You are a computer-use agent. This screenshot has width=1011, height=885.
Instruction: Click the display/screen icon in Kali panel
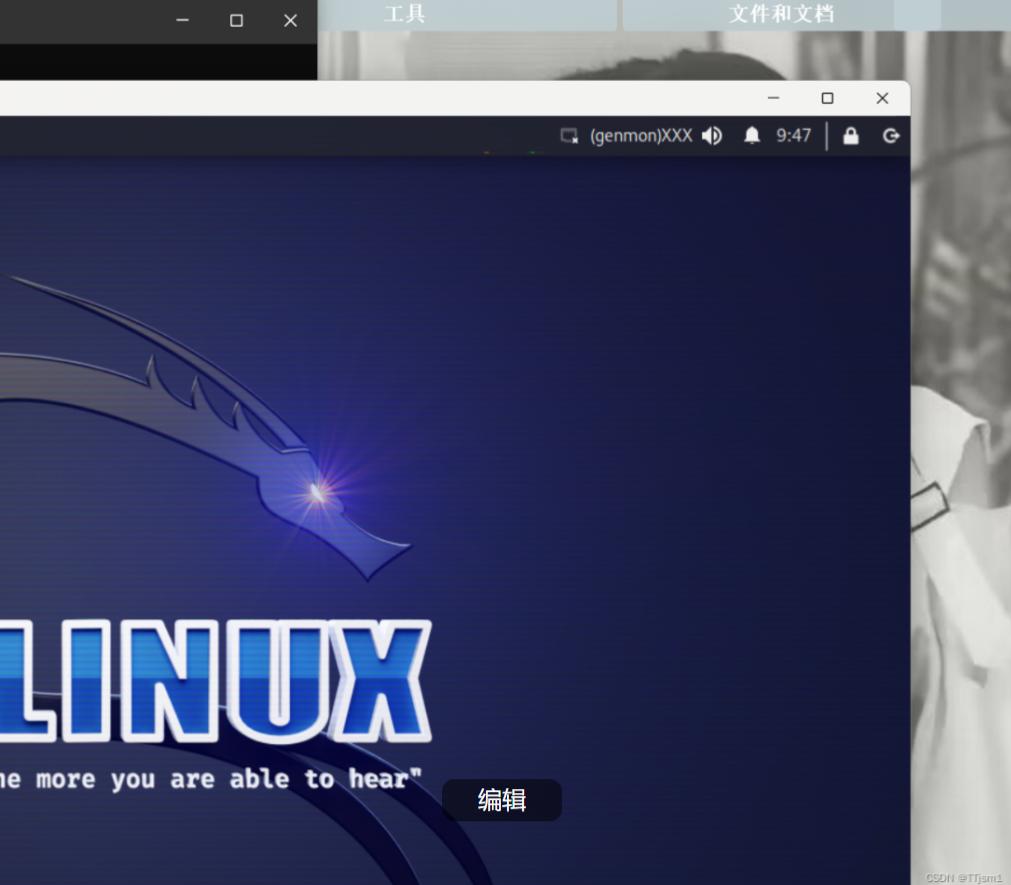pyautogui.click(x=569, y=136)
